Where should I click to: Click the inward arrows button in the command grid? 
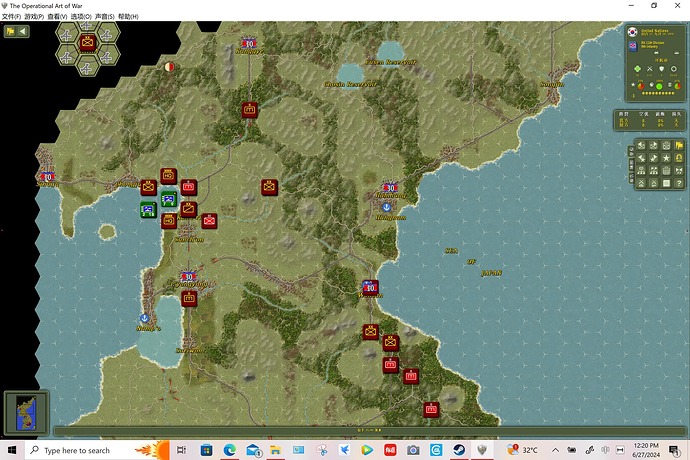click(679, 171)
